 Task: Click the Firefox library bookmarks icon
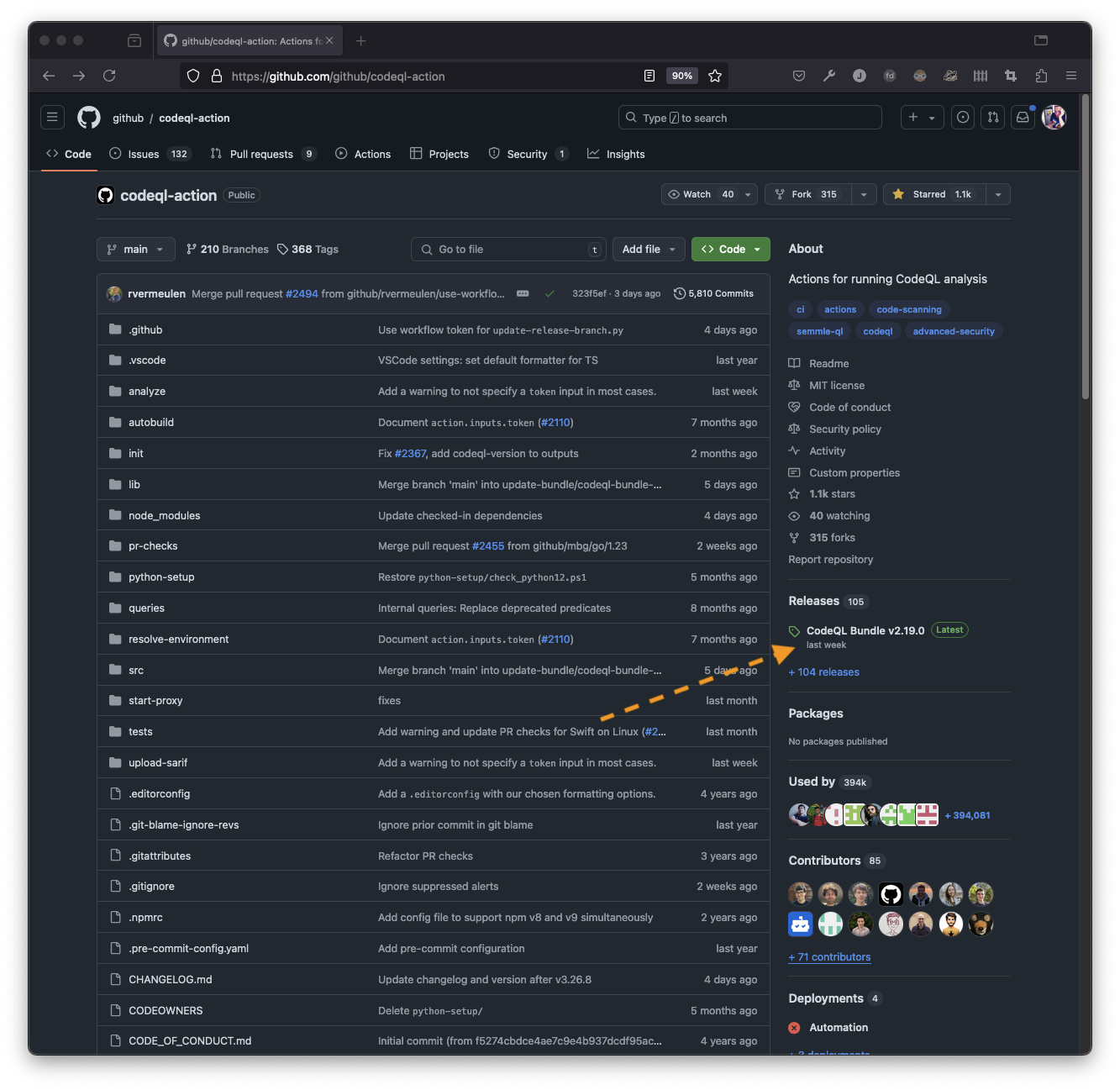click(x=981, y=76)
